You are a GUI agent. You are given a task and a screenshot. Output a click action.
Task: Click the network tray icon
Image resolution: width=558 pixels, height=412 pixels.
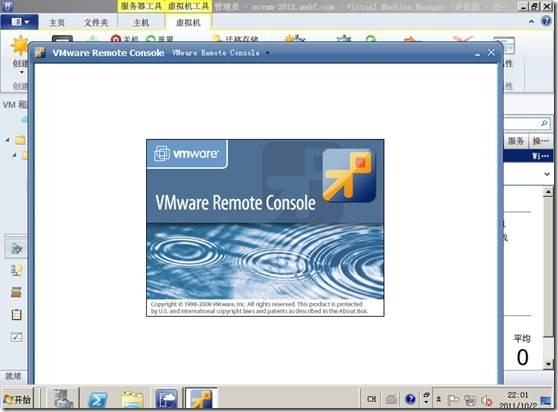470,400
